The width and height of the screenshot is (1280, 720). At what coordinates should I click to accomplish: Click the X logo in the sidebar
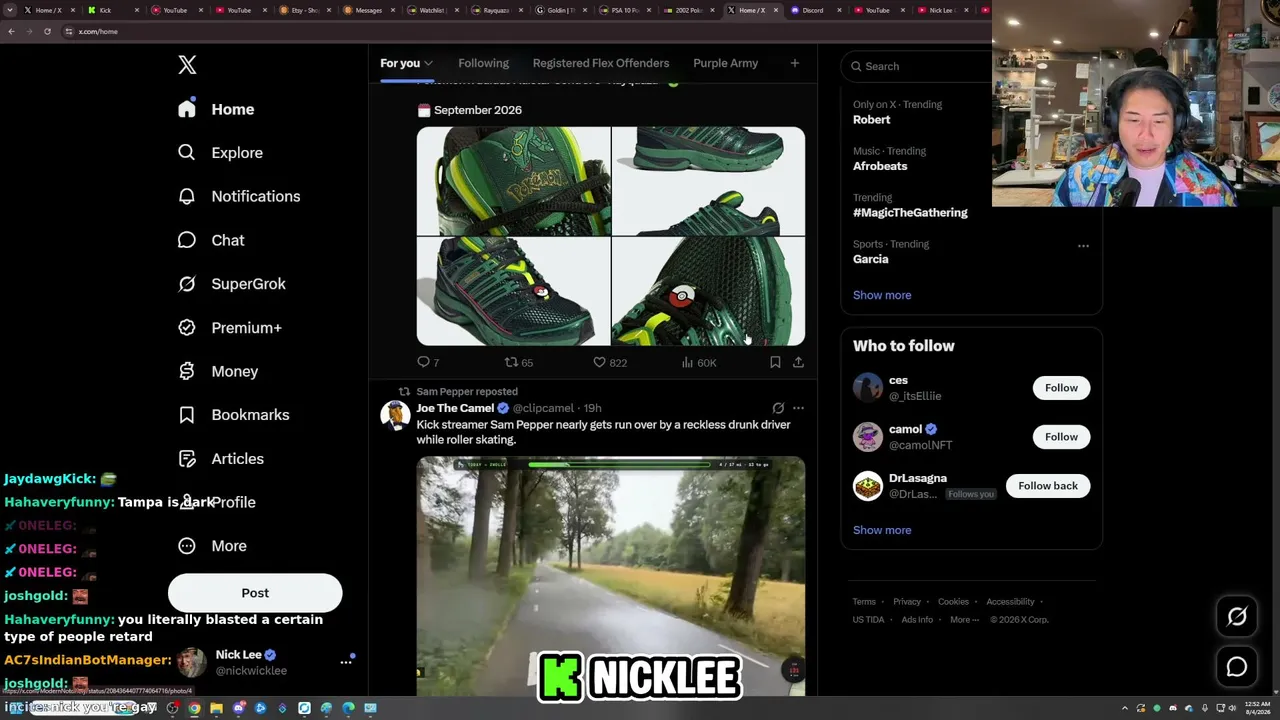(x=187, y=65)
